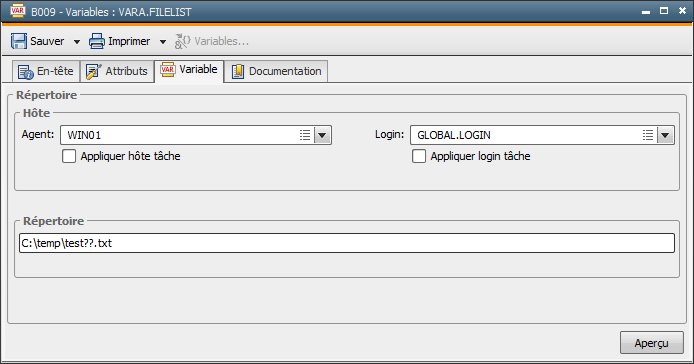This screenshot has width=694, height=364.
Task: Open the Login combo box dropdown arrow
Action: pos(665,135)
